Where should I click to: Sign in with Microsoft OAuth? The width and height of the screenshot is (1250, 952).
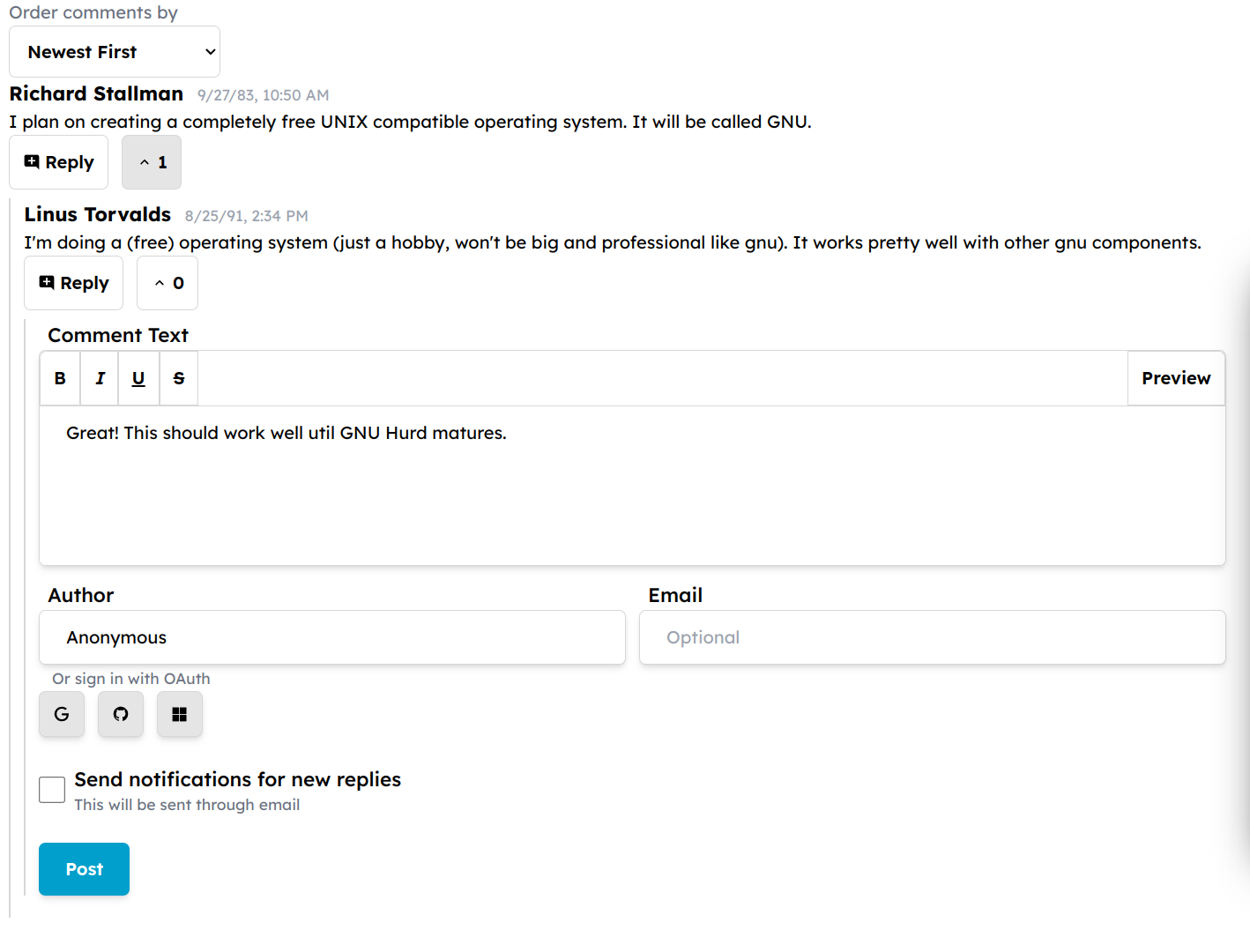[180, 714]
